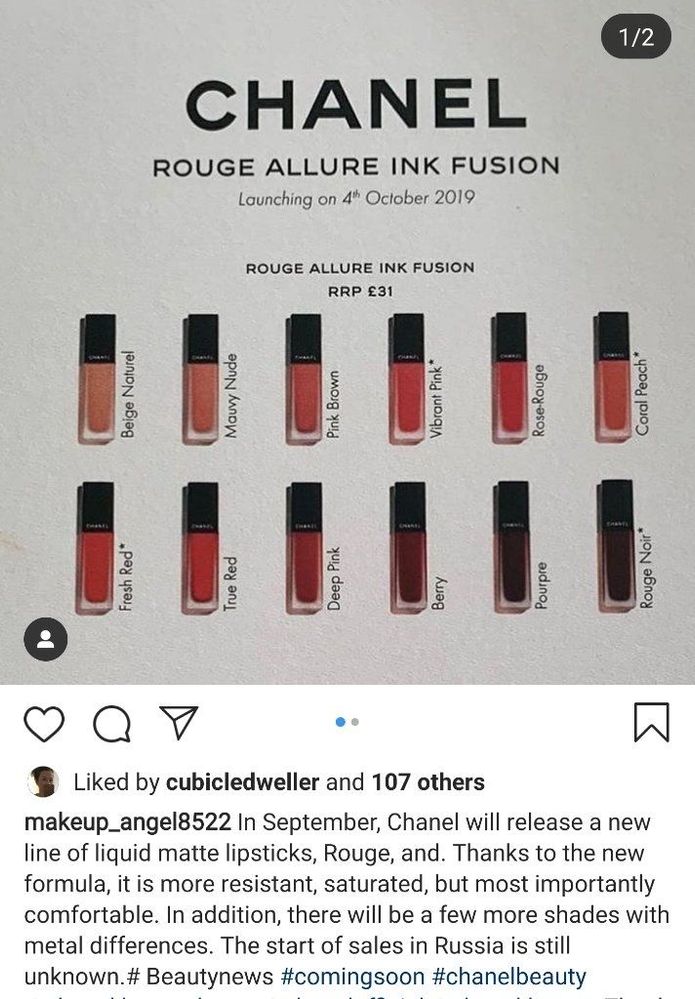Save post with bookmark icon
The width and height of the screenshot is (695, 999).
pos(651,722)
